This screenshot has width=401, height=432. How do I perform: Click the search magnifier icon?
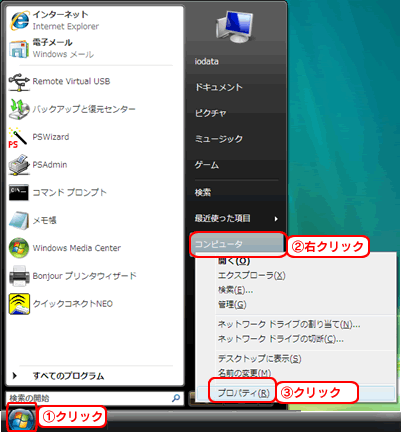pyautogui.click(x=176, y=398)
